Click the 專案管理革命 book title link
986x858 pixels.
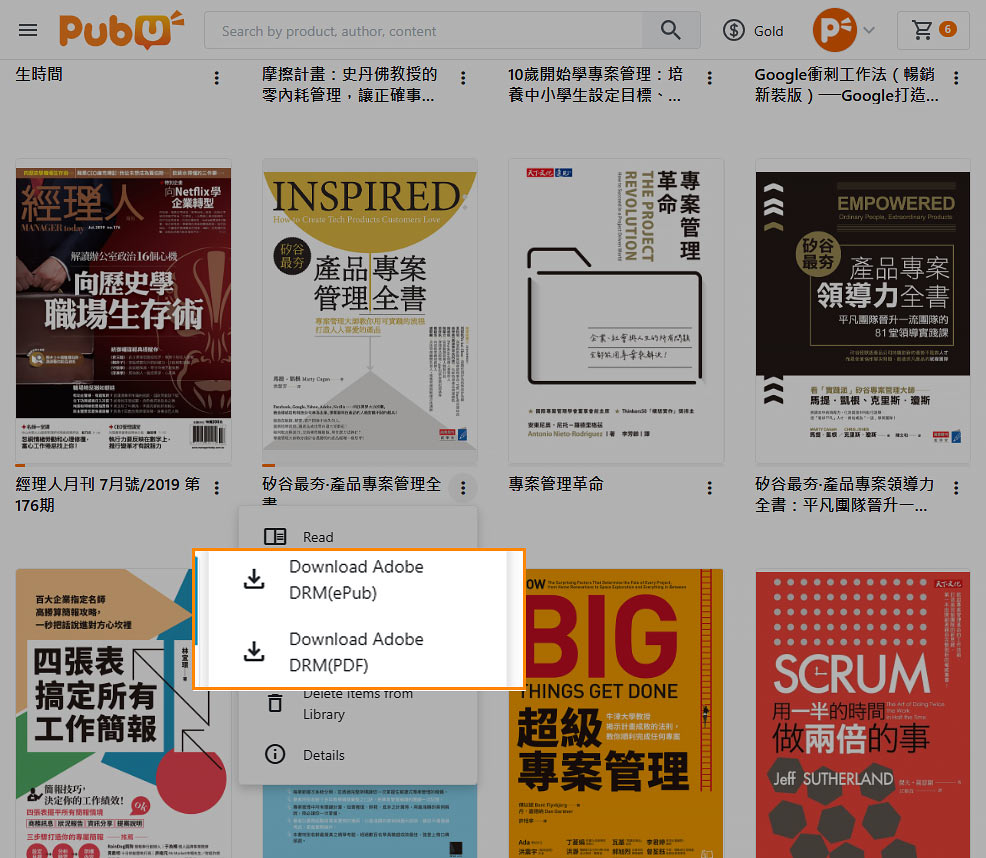(556, 484)
